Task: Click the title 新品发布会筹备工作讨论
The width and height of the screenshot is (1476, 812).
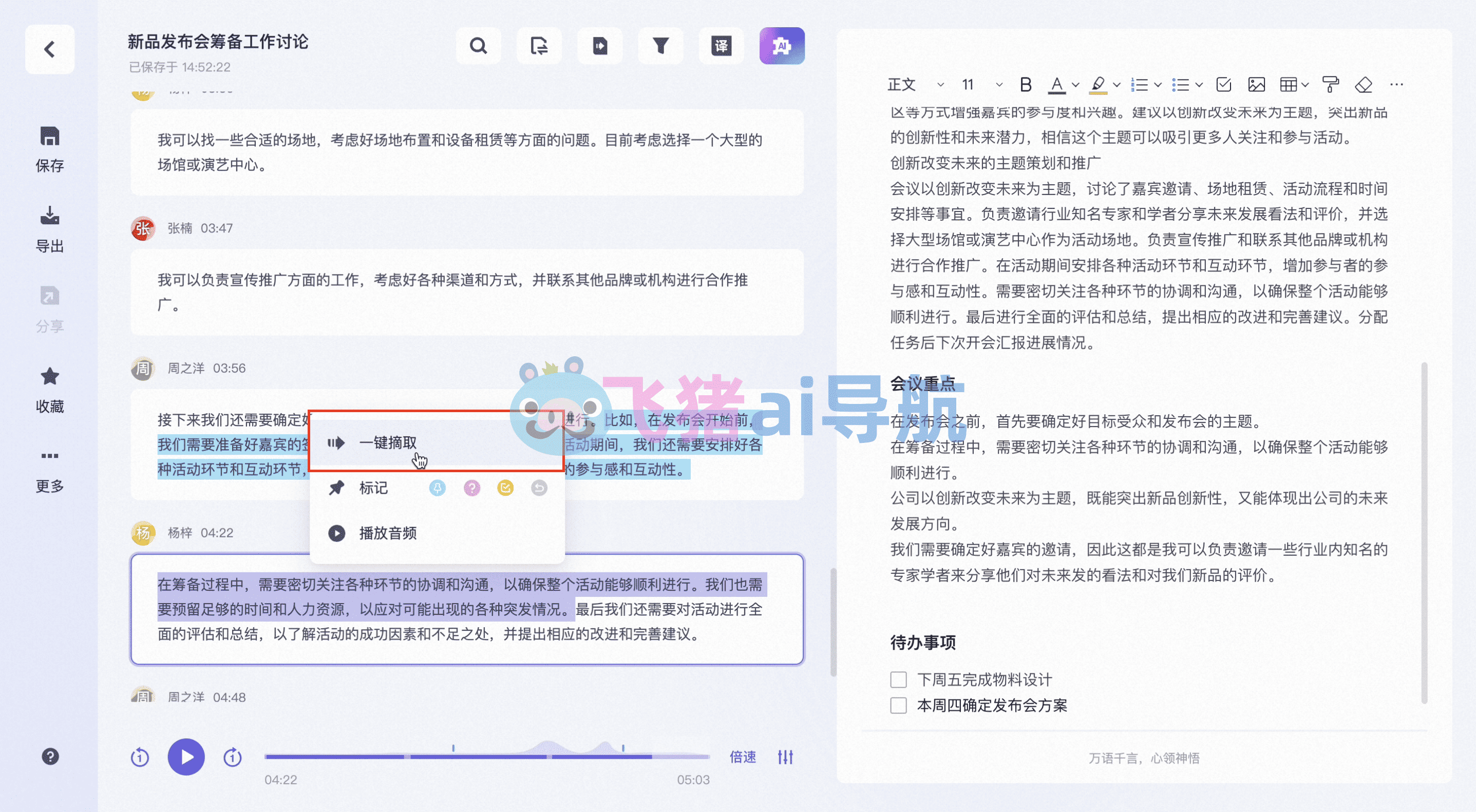Action: pos(218,41)
